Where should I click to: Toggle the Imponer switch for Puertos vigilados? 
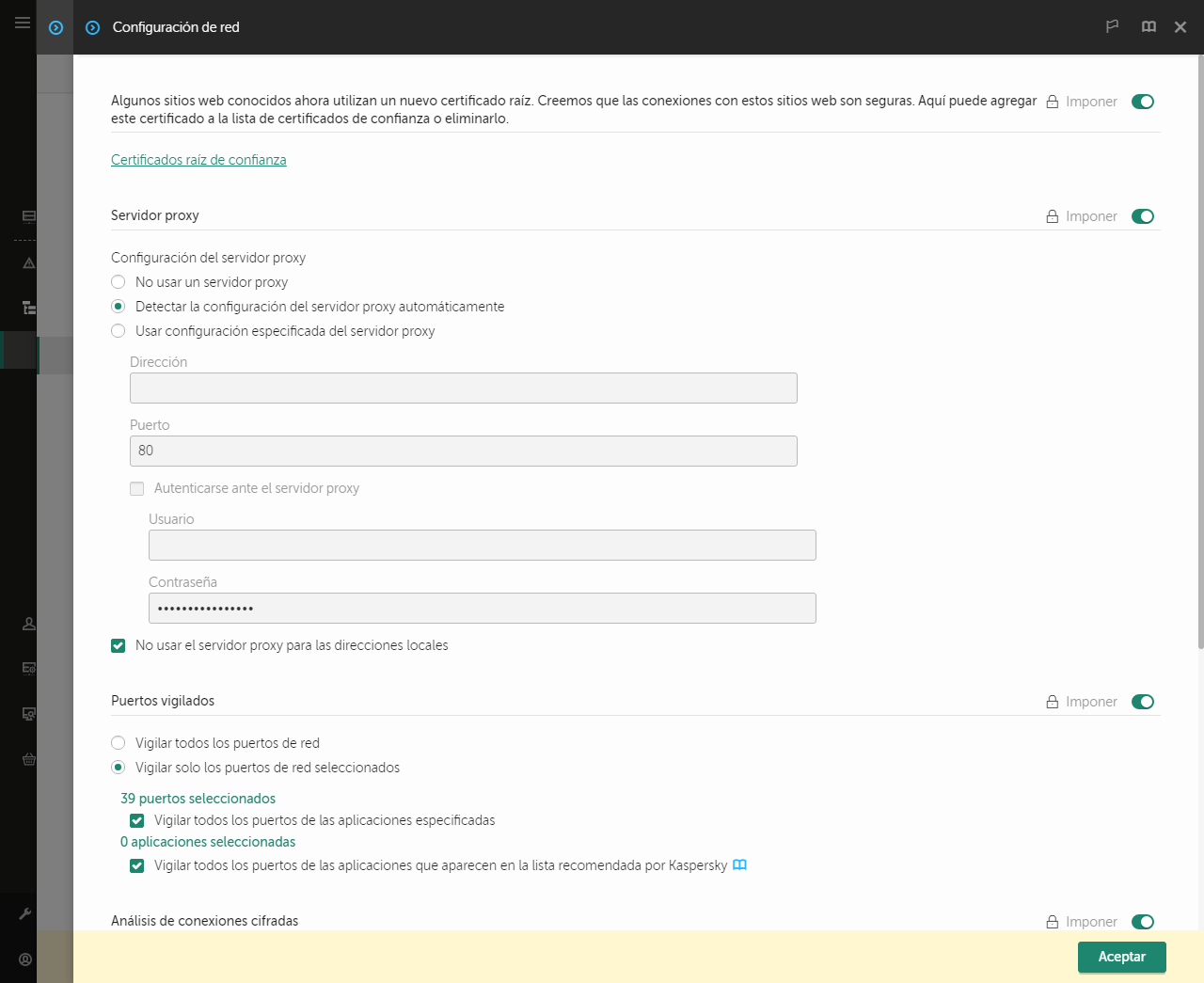(1142, 701)
